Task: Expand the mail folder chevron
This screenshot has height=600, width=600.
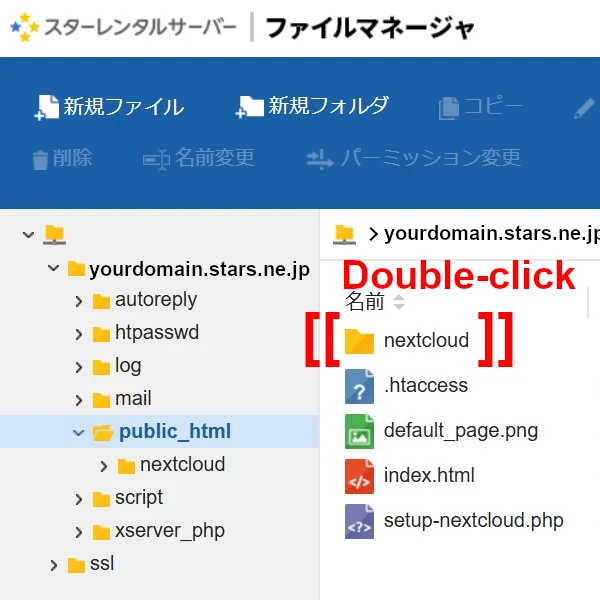Action: (x=78, y=401)
